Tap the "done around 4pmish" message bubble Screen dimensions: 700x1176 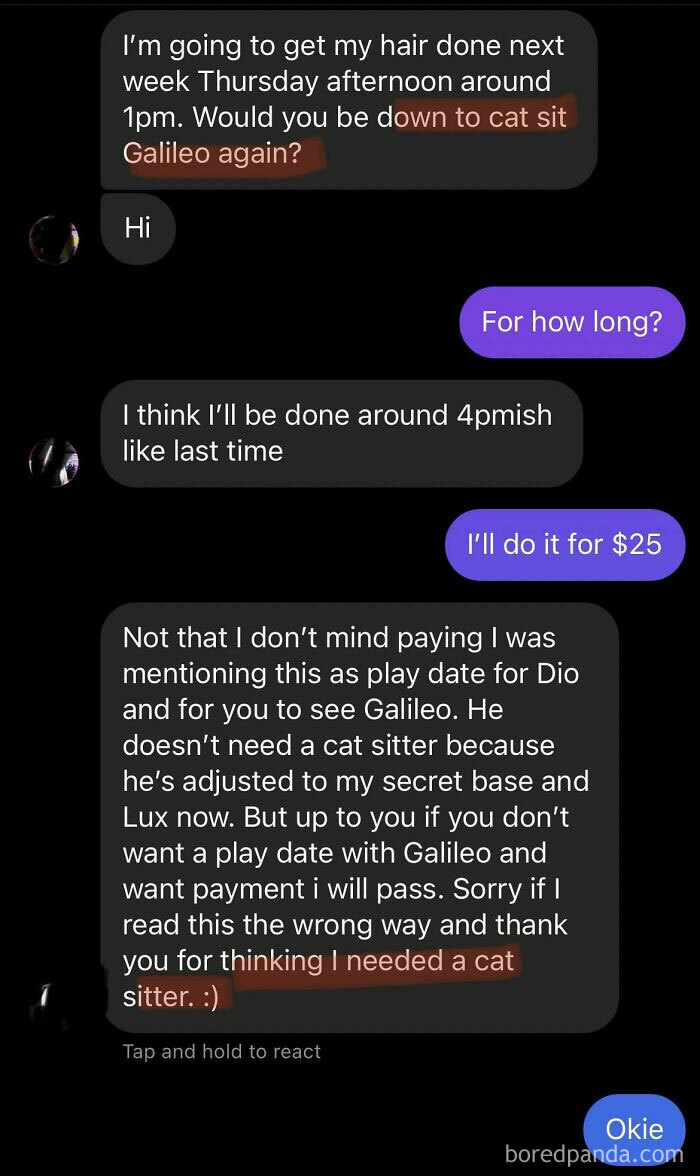[341, 434]
